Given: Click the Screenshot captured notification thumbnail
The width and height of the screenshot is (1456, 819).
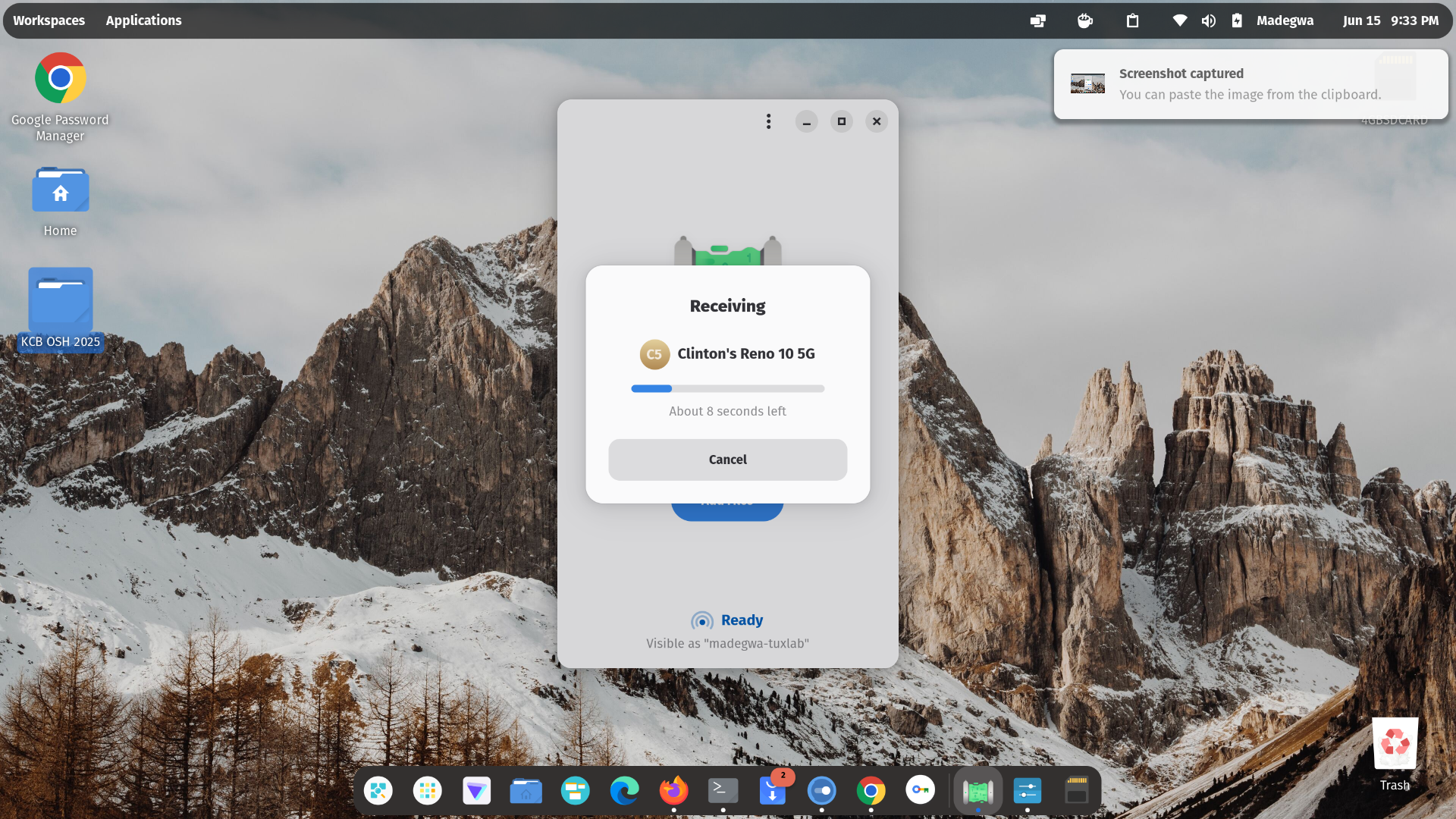Looking at the screenshot, I should pos(1087,83).
